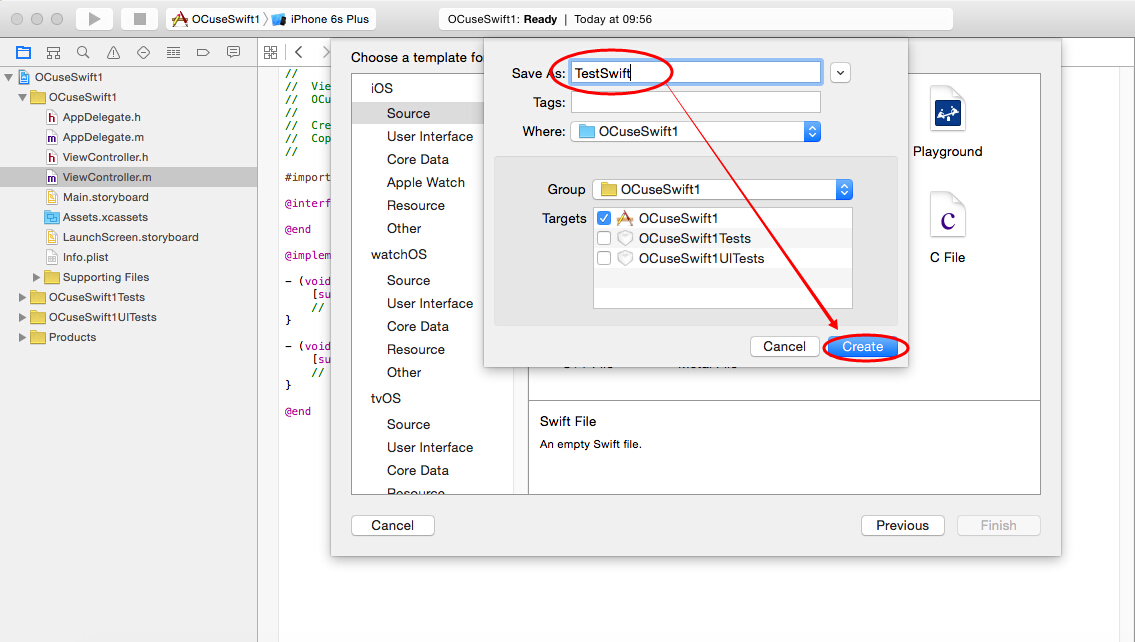Open the Debug navigator icon
The image size is (1135, 642).
(173, 52)
